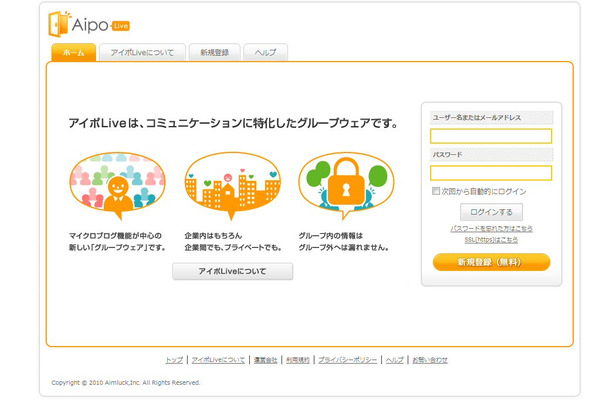The height and width of the screenshot is (400, 610).
Task: Open the プライバシーポリシー footer link
Action: (x=347, y=360)
